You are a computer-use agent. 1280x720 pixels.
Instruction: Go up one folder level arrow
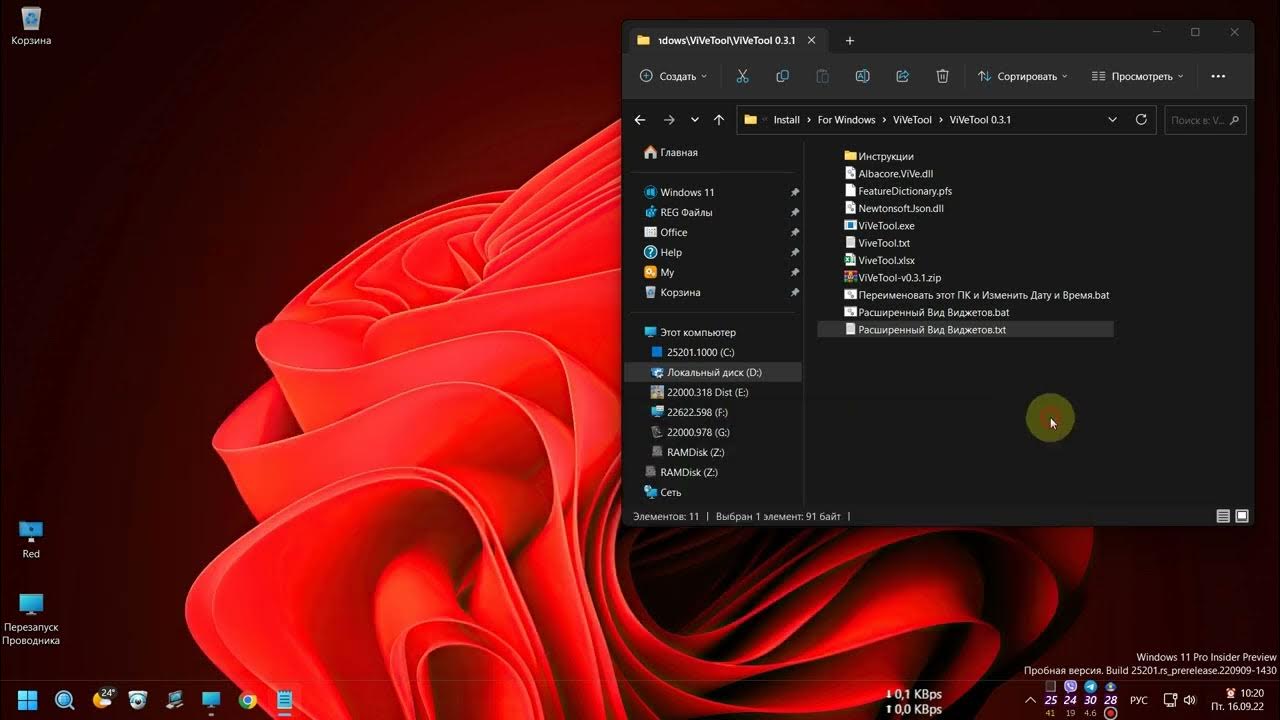pos(718,120)
